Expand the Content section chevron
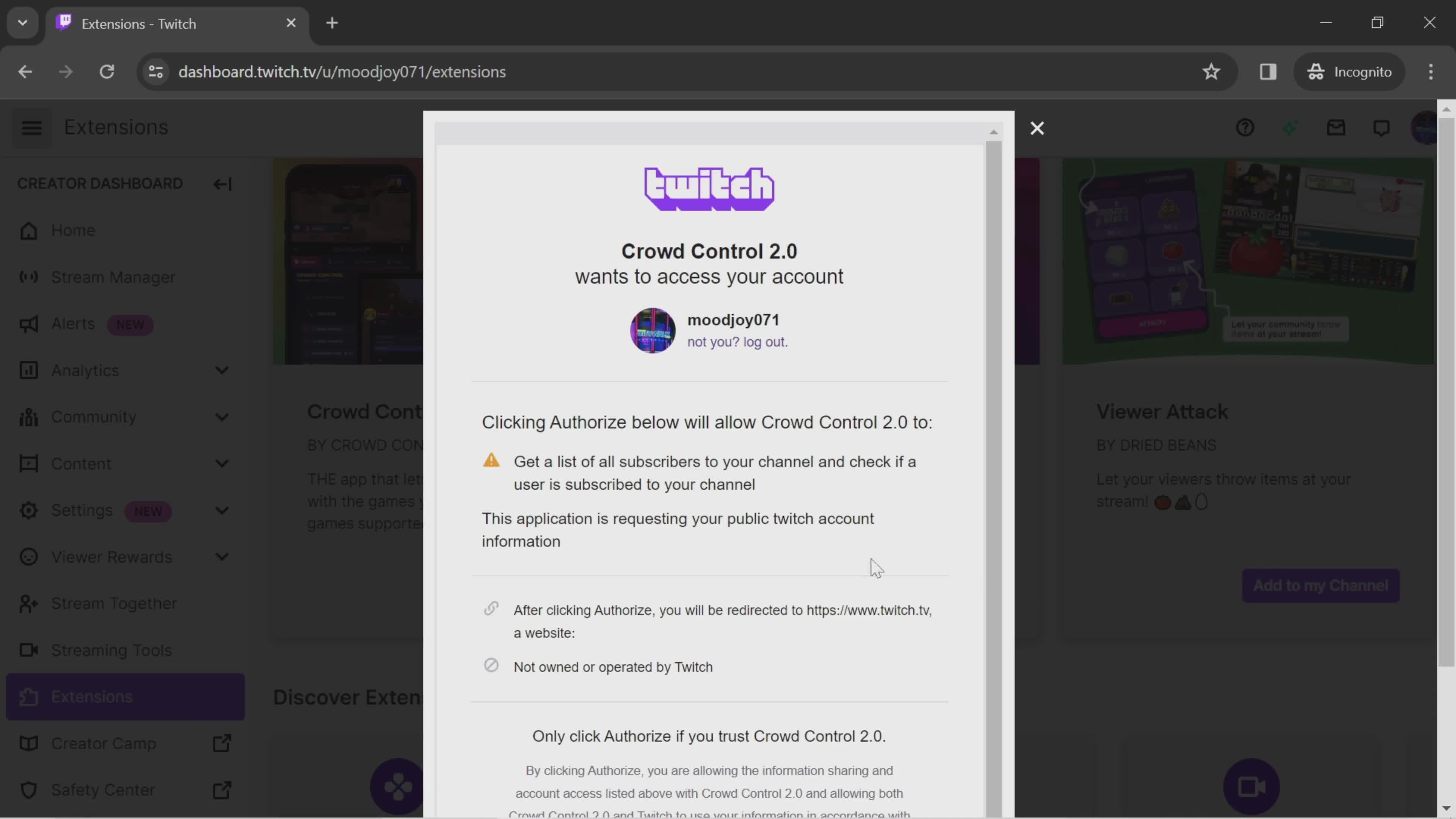1456x819 pixels. click(222, 463)
